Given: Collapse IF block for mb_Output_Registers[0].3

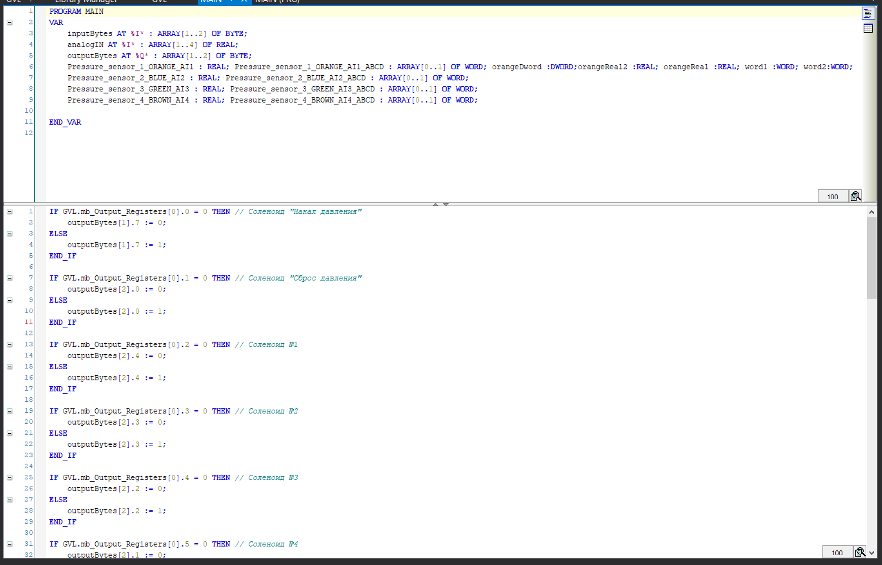Looking at the screenshot, I should pyautogui.click(x=10, y=411).
